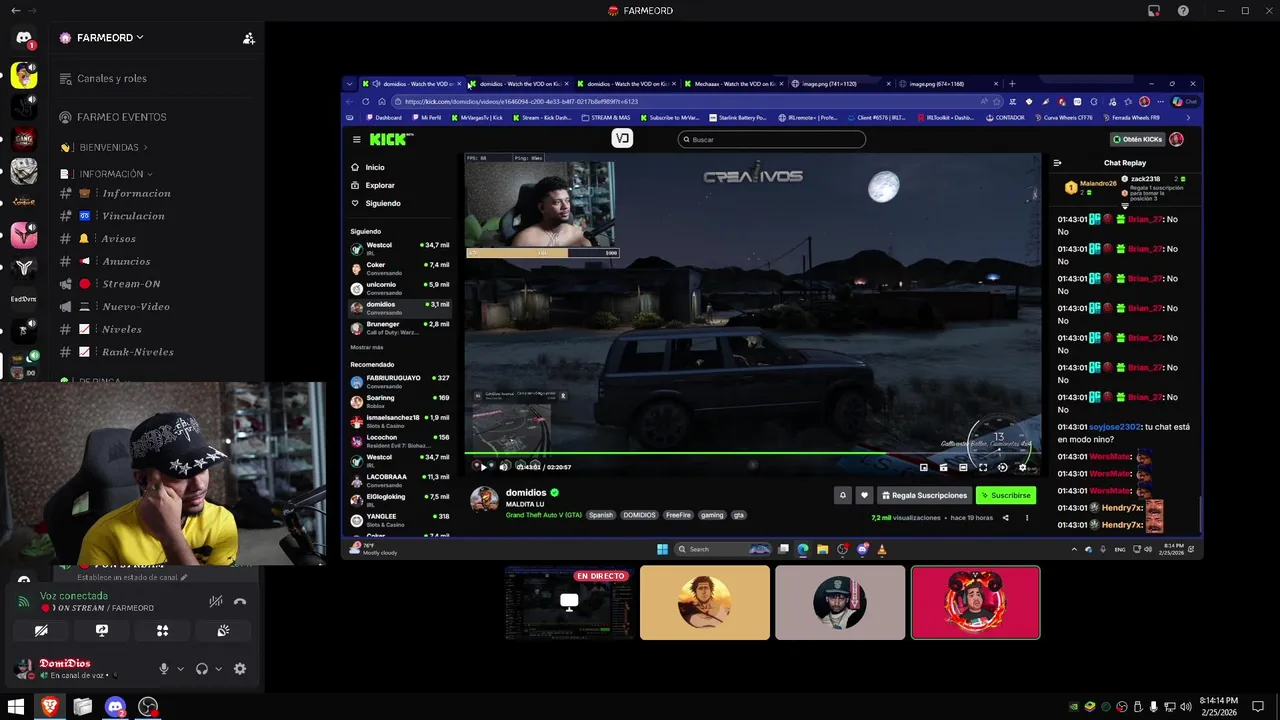Click the green Kick video progress bar

(x=752, y=455)
